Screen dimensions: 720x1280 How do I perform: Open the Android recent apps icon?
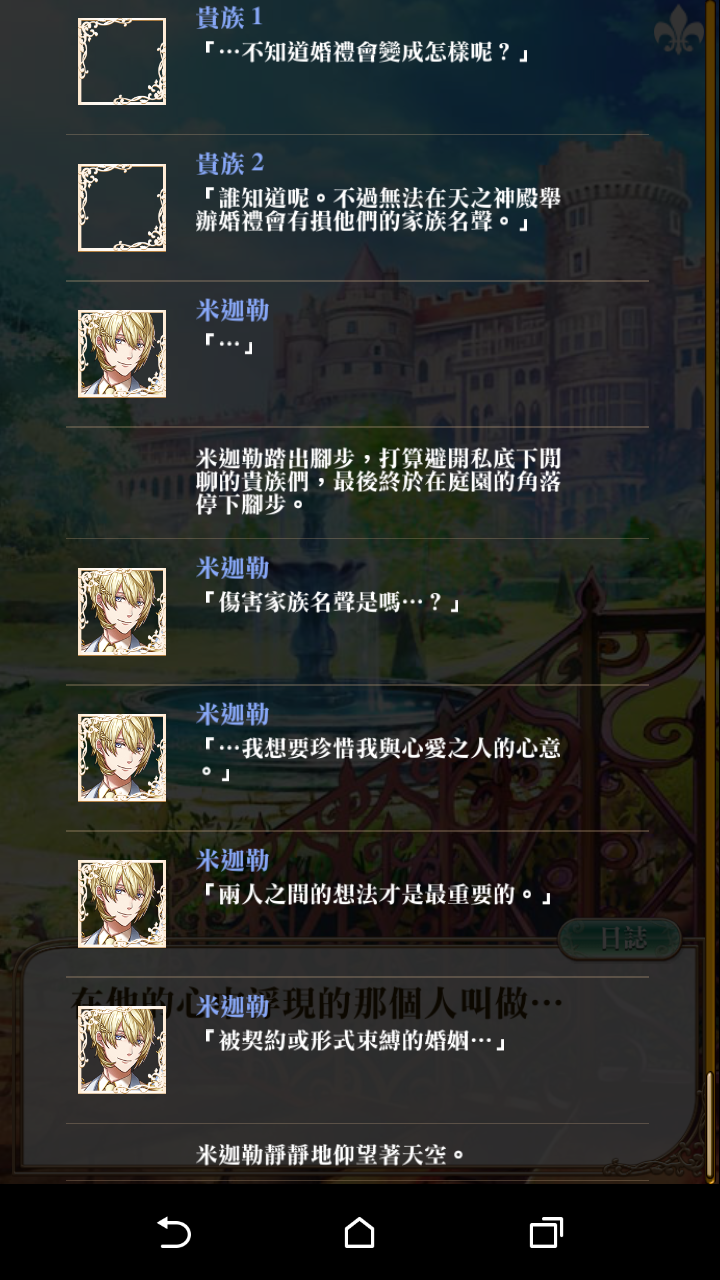tap(546, 1232)
